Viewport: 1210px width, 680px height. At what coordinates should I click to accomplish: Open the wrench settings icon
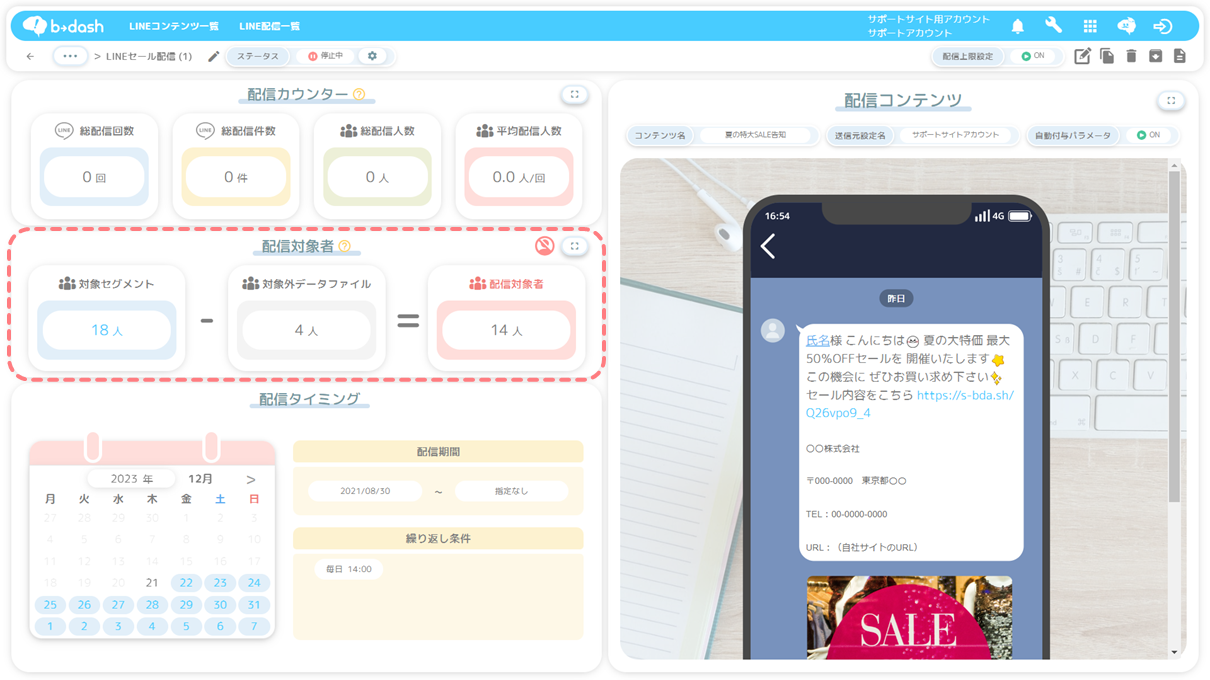(x=1053, y=26)
